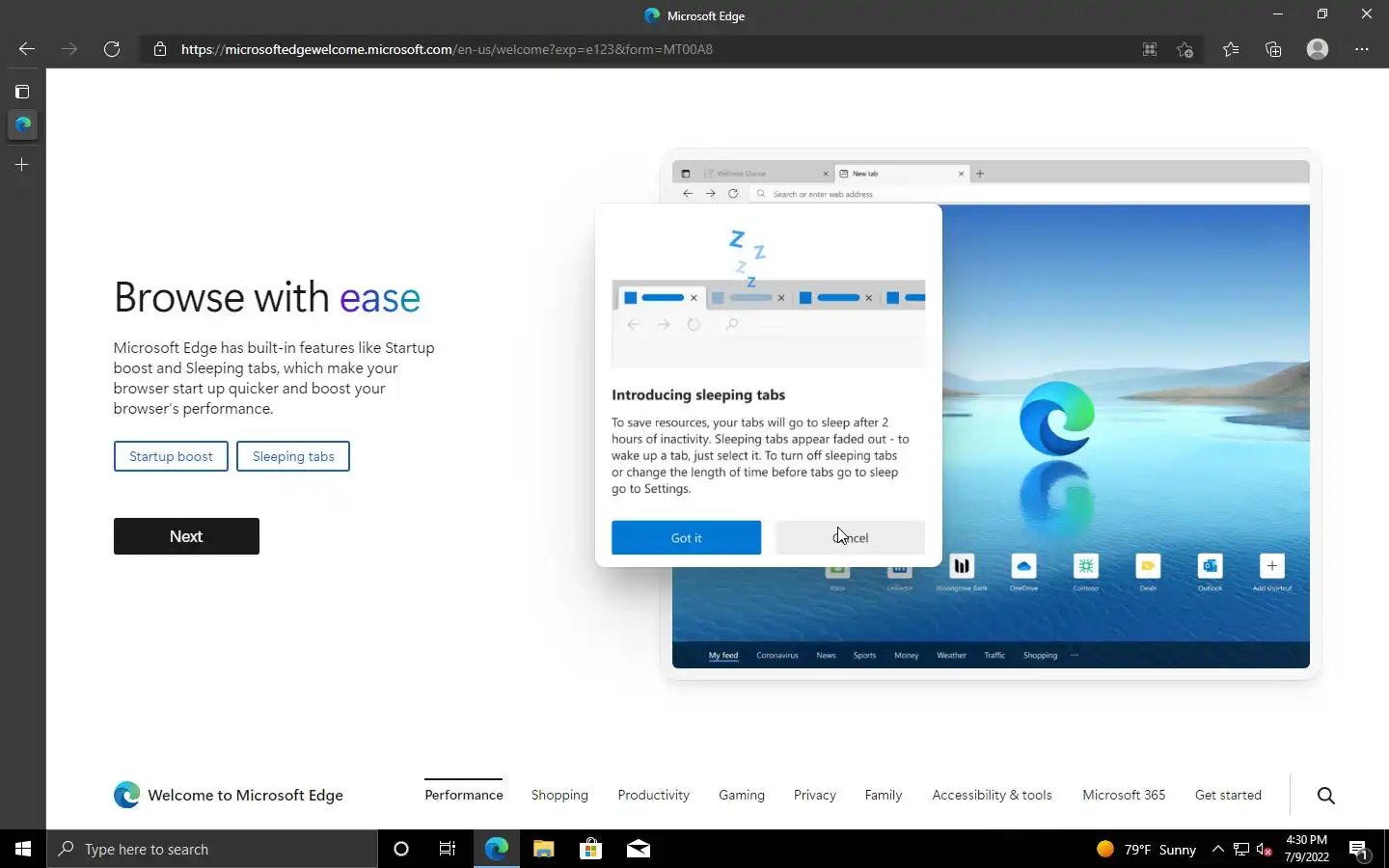
Task: Click the taskbar search box
Action: point(212,849)
